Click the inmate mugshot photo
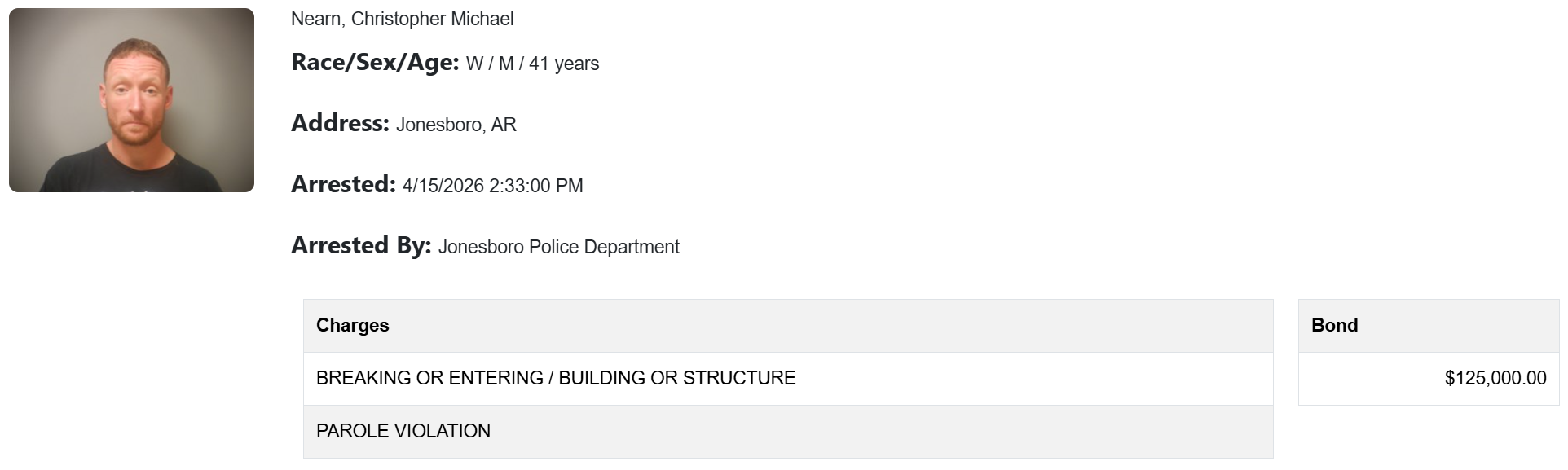Screen dimensions: 1568x470 131,100
